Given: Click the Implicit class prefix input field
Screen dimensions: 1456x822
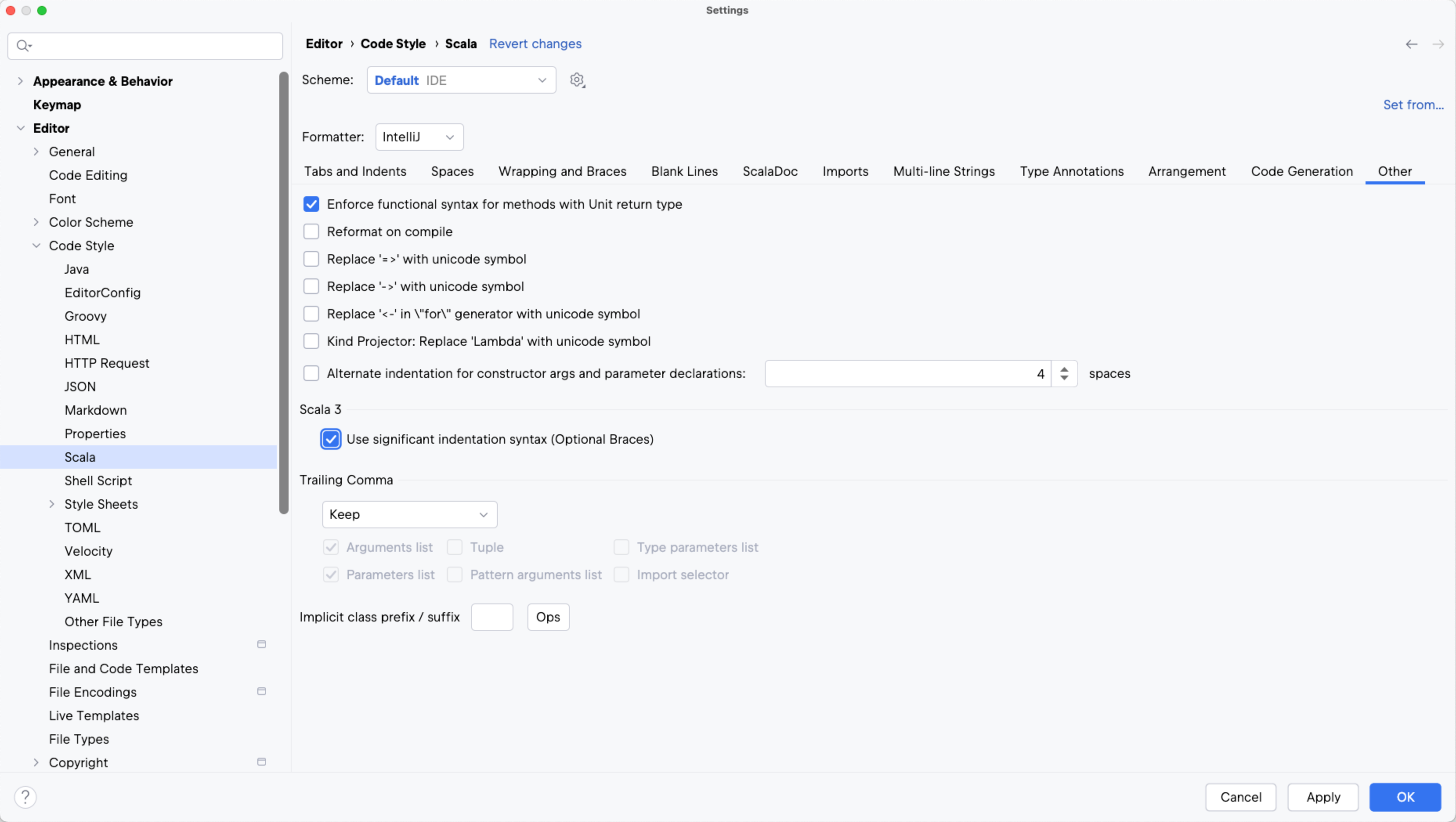Looking at the screenshot, I should coord(491,617).
